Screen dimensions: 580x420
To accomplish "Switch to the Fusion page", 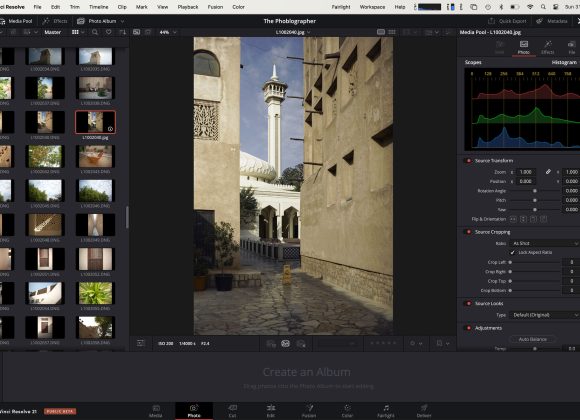I will coord(309,411).
